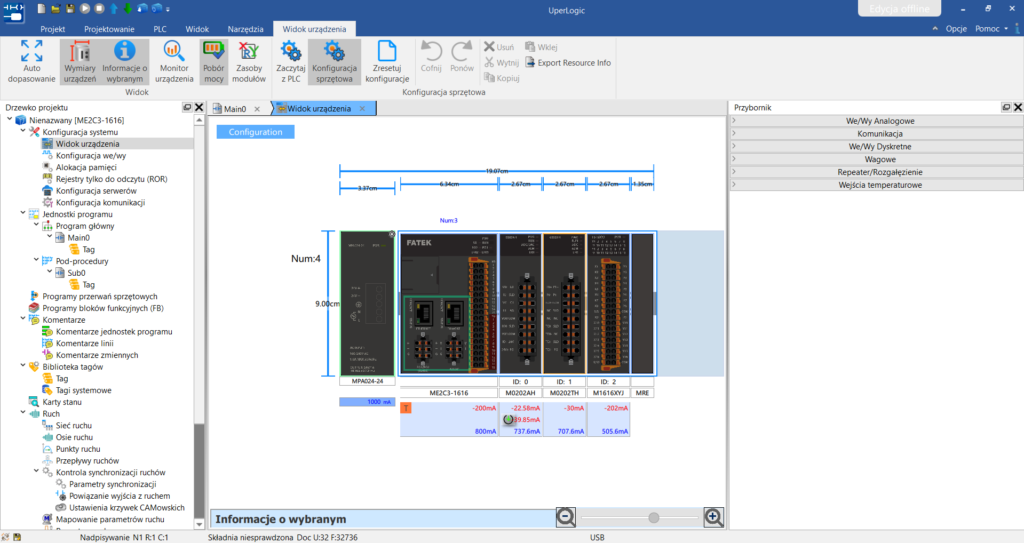The width and height of the screenshot is (1024, 543).
Task: Select the M0202AH module image
Action: click(520, 303)
